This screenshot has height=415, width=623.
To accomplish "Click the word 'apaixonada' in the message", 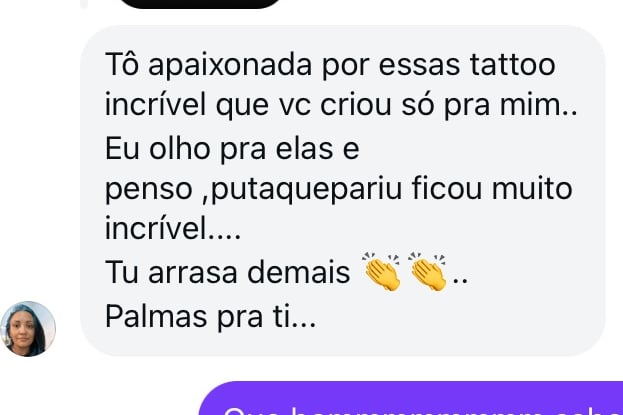I will (230, 66).
